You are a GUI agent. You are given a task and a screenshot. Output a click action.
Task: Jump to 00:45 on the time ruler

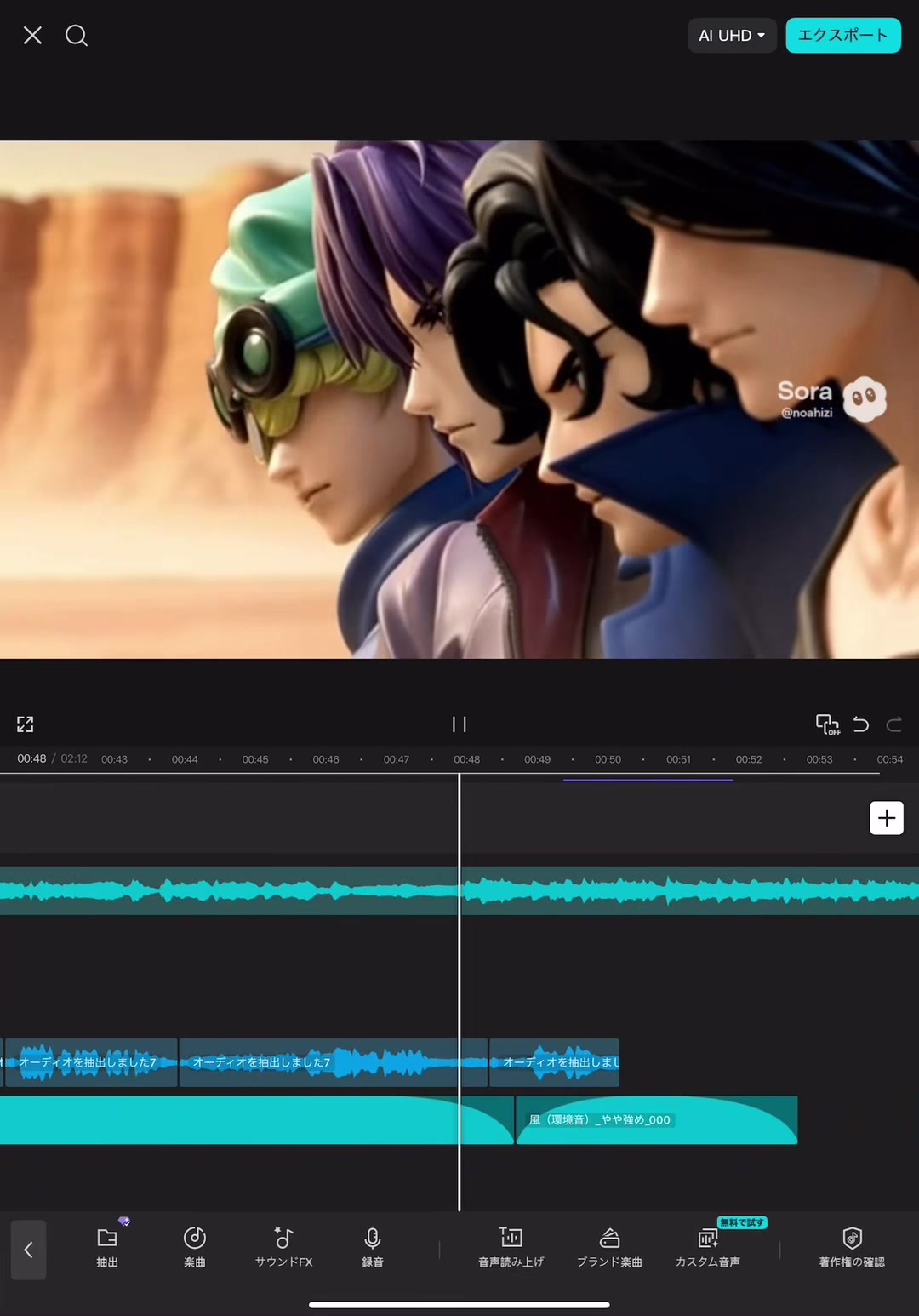click(255, 759)
